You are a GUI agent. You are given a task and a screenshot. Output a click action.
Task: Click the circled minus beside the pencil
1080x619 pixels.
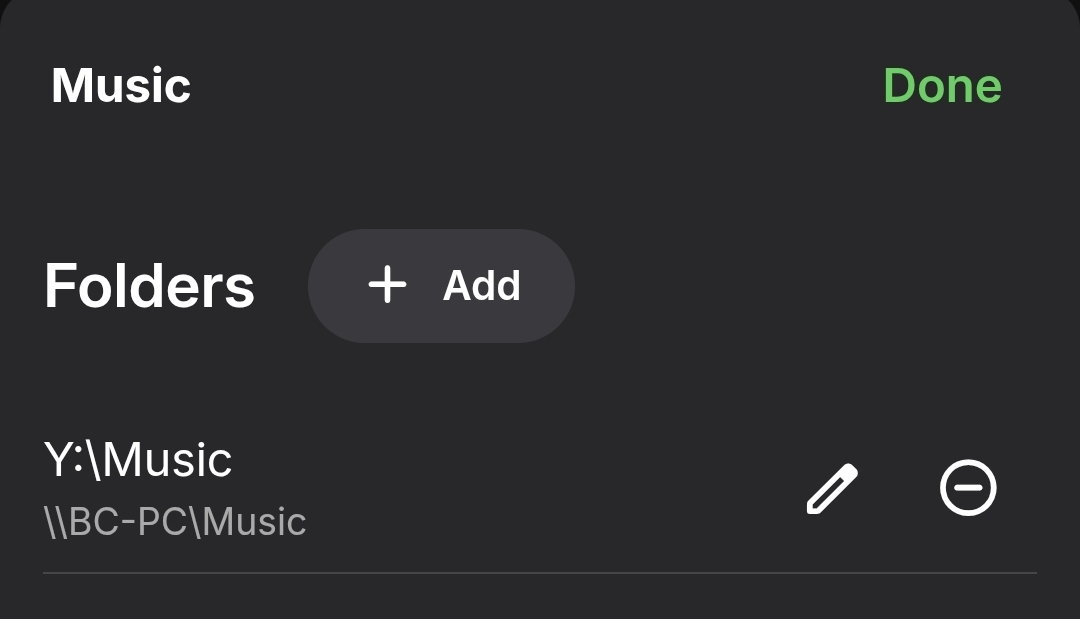coord(968,489)
